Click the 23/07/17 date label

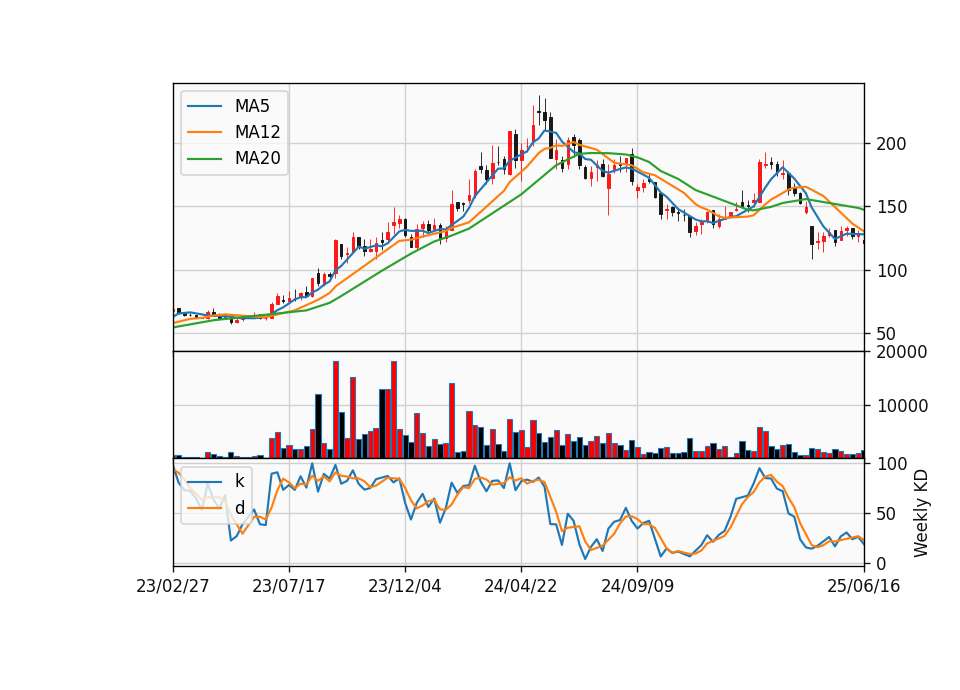pyautogui.click(x=289, y=587)
